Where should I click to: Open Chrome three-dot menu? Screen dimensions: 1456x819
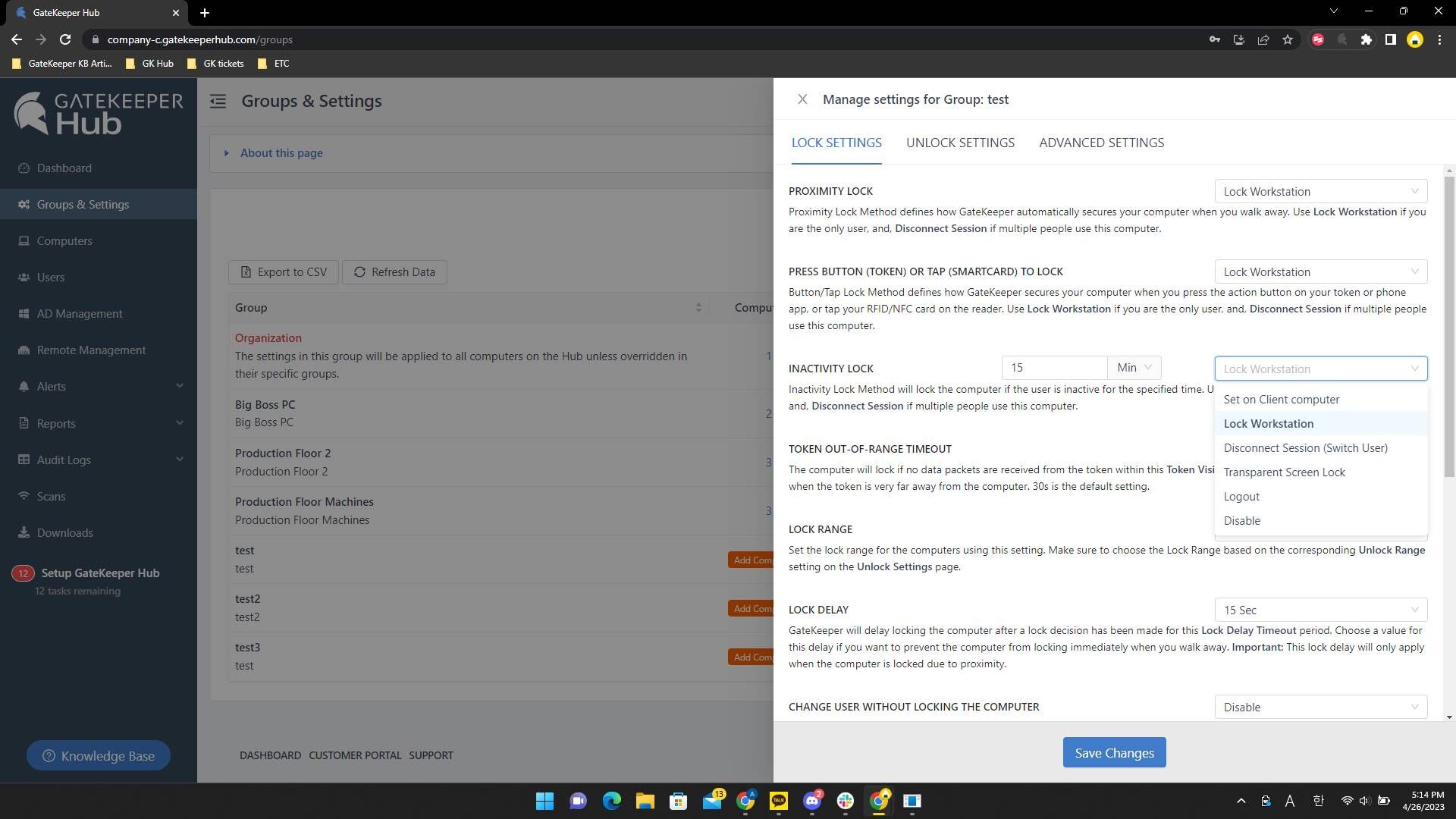pyautogui.click(x=1439, y=39)
